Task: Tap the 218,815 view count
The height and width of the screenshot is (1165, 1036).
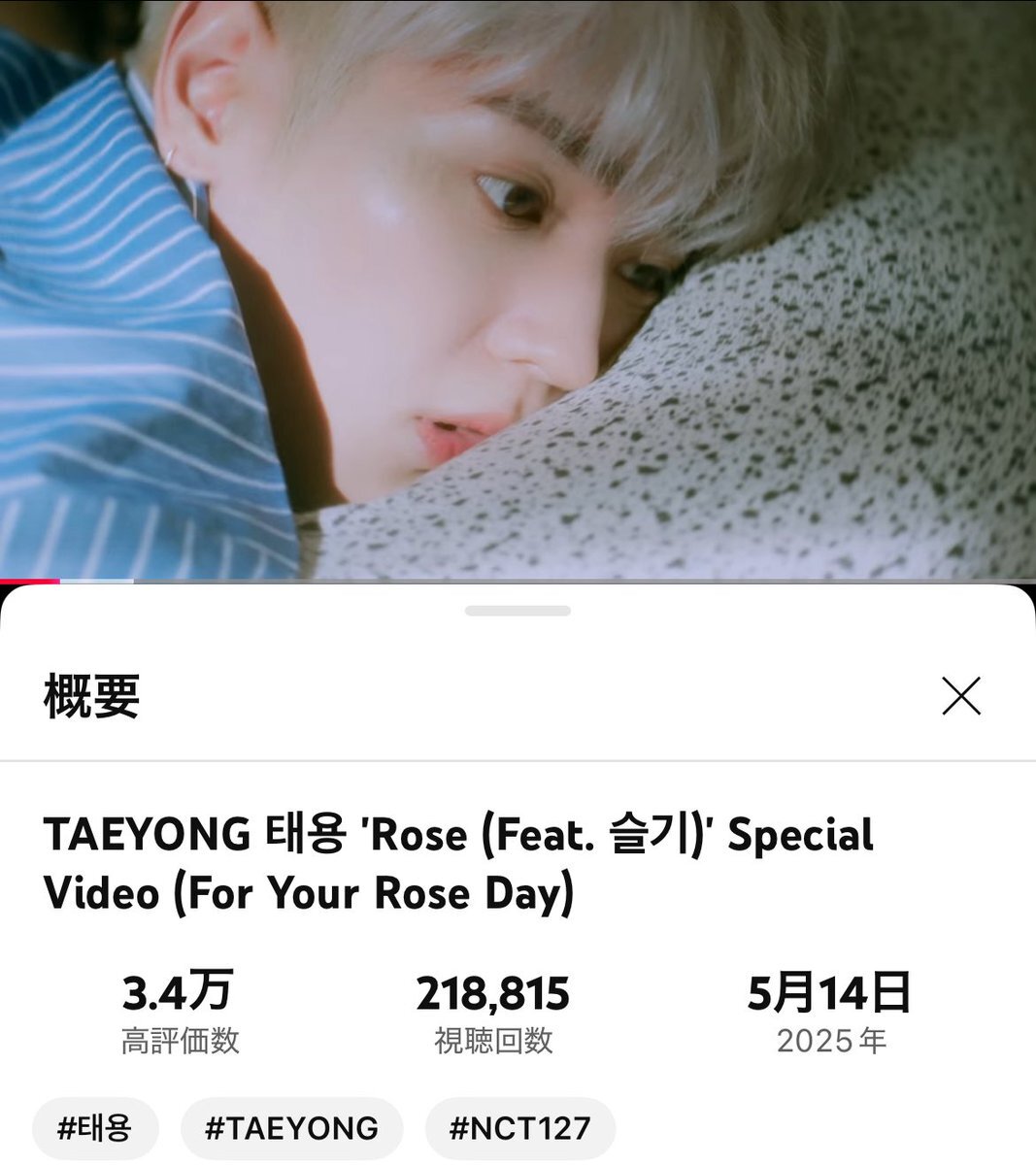Action: coord(493,993)
